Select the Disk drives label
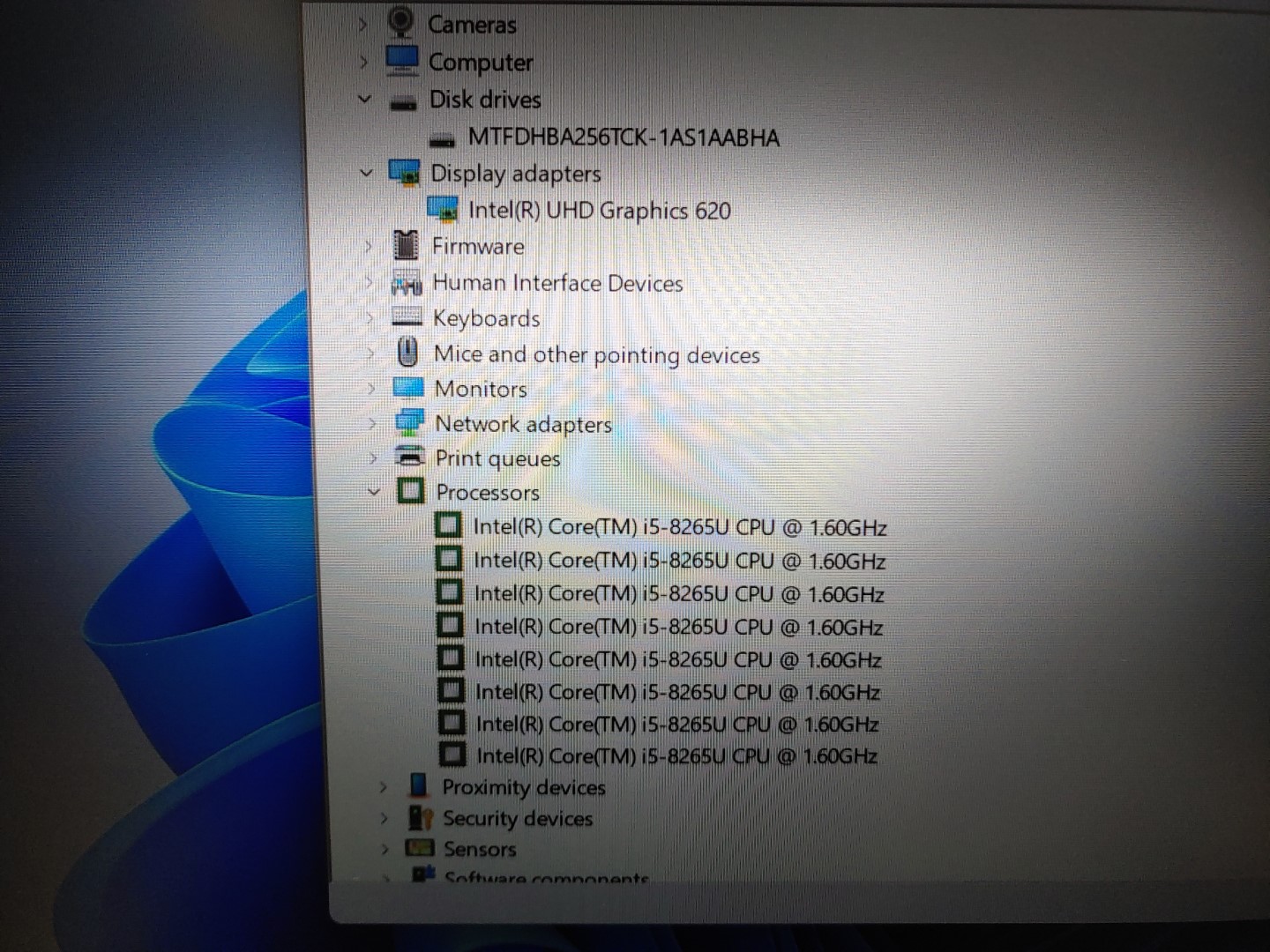Screen dimensions: 1270x952 (485, 100)
